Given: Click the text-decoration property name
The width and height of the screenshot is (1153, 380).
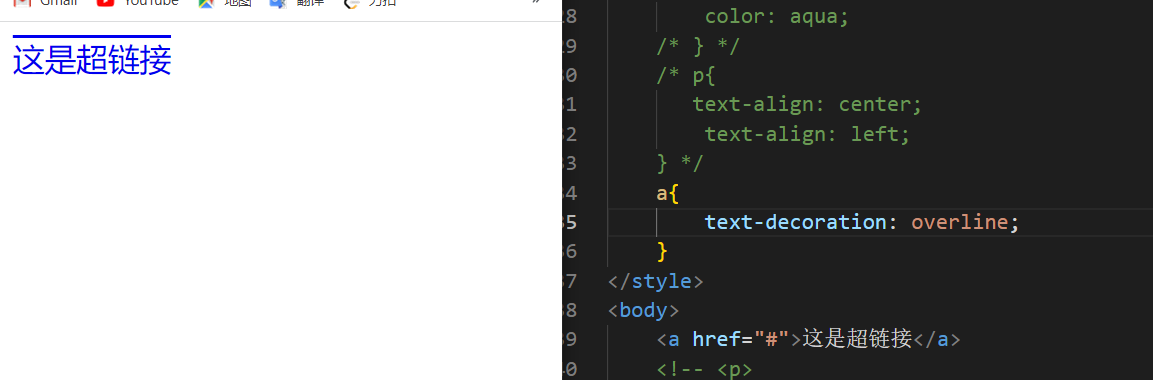Looking at the screenshot, I should point(796,222).
